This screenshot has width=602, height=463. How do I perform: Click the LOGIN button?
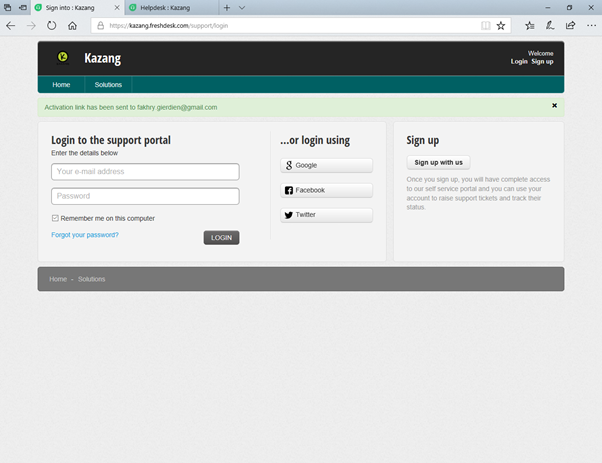pos(221,238)
